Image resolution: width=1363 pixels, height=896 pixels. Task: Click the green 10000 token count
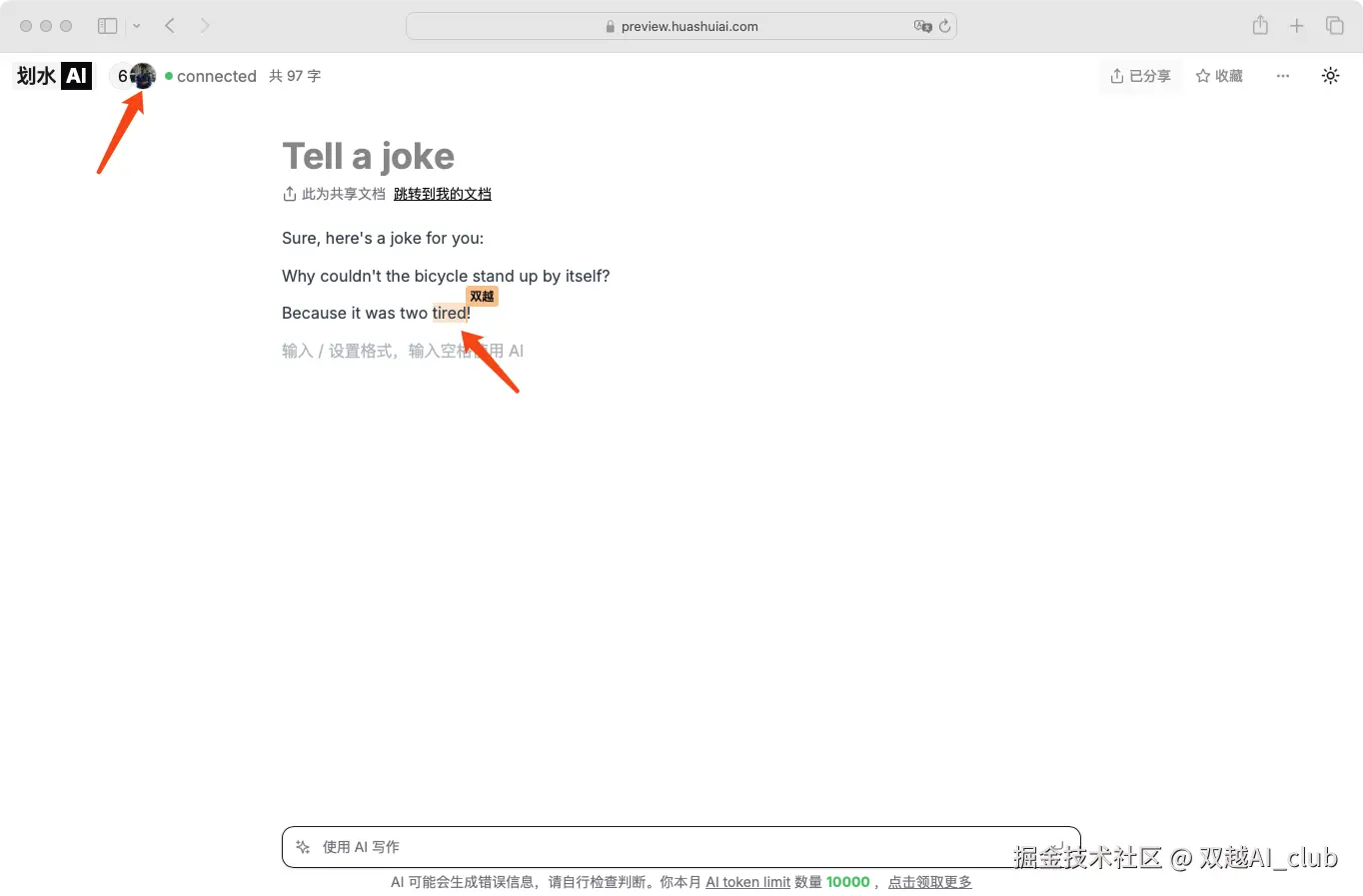point(847,881)
